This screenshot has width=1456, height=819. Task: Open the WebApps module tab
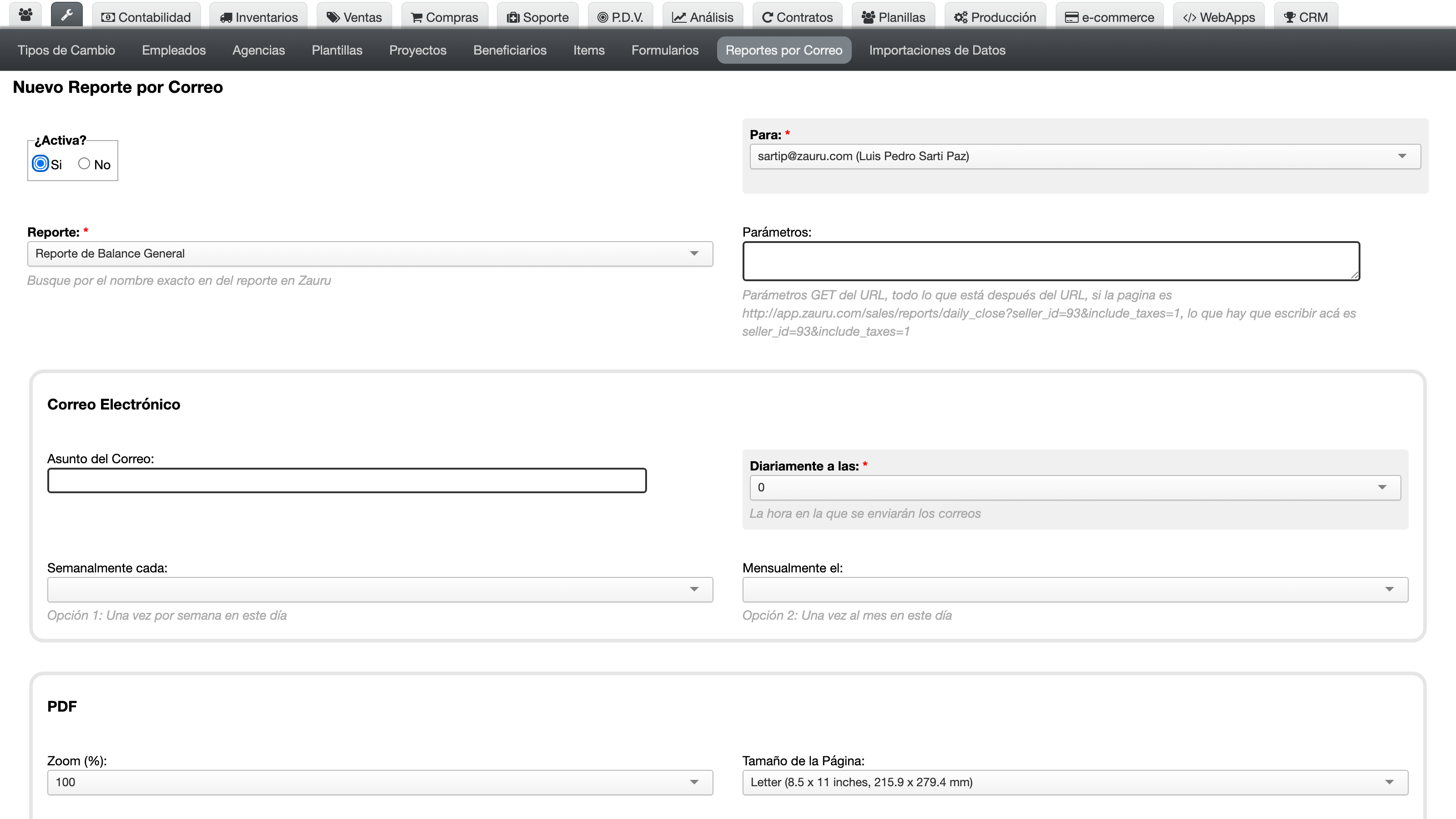click(1218, 17)
